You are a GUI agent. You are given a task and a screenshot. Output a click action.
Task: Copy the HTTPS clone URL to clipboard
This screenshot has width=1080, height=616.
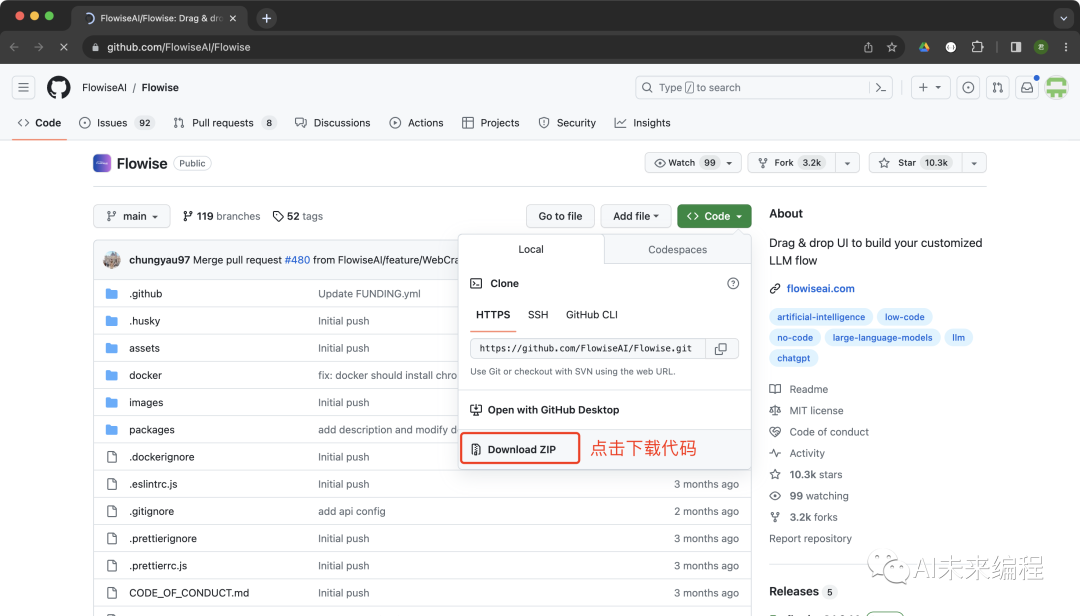click(721, 349)
